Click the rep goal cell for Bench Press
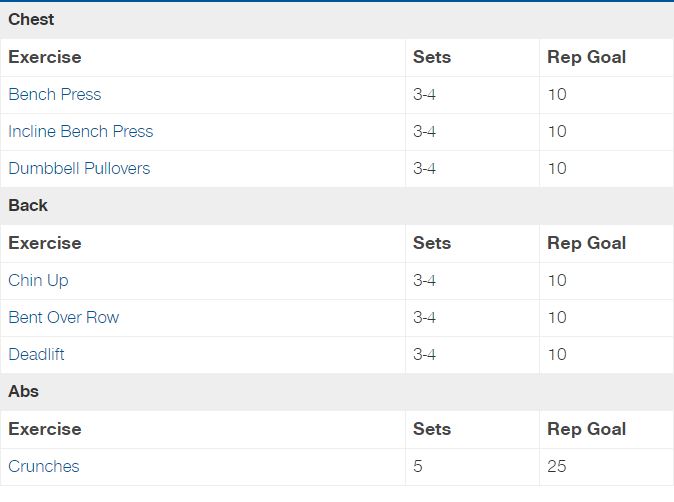 click(557, 94)
